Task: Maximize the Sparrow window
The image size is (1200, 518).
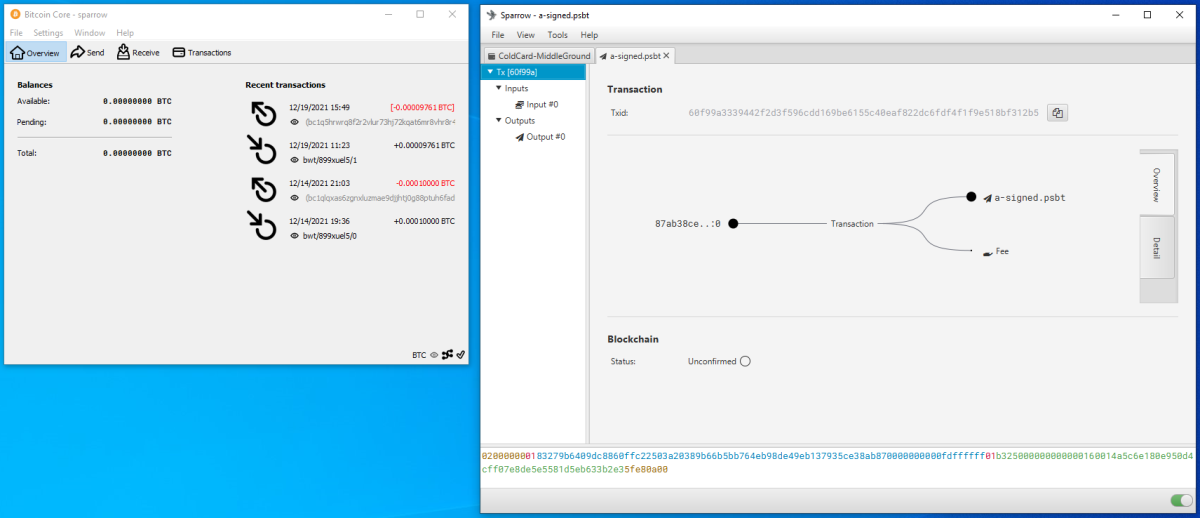Action: 1146,15
